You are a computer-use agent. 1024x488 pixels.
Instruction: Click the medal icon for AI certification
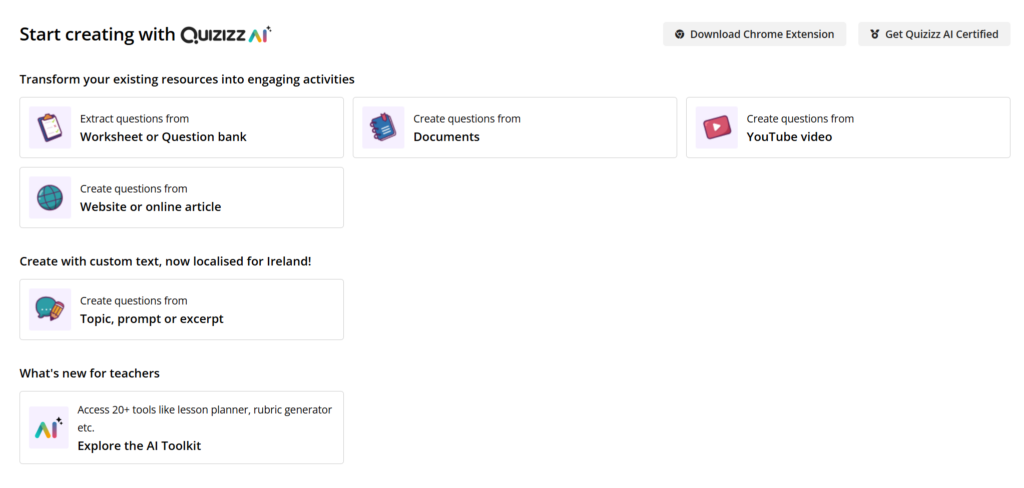point(875,34)
